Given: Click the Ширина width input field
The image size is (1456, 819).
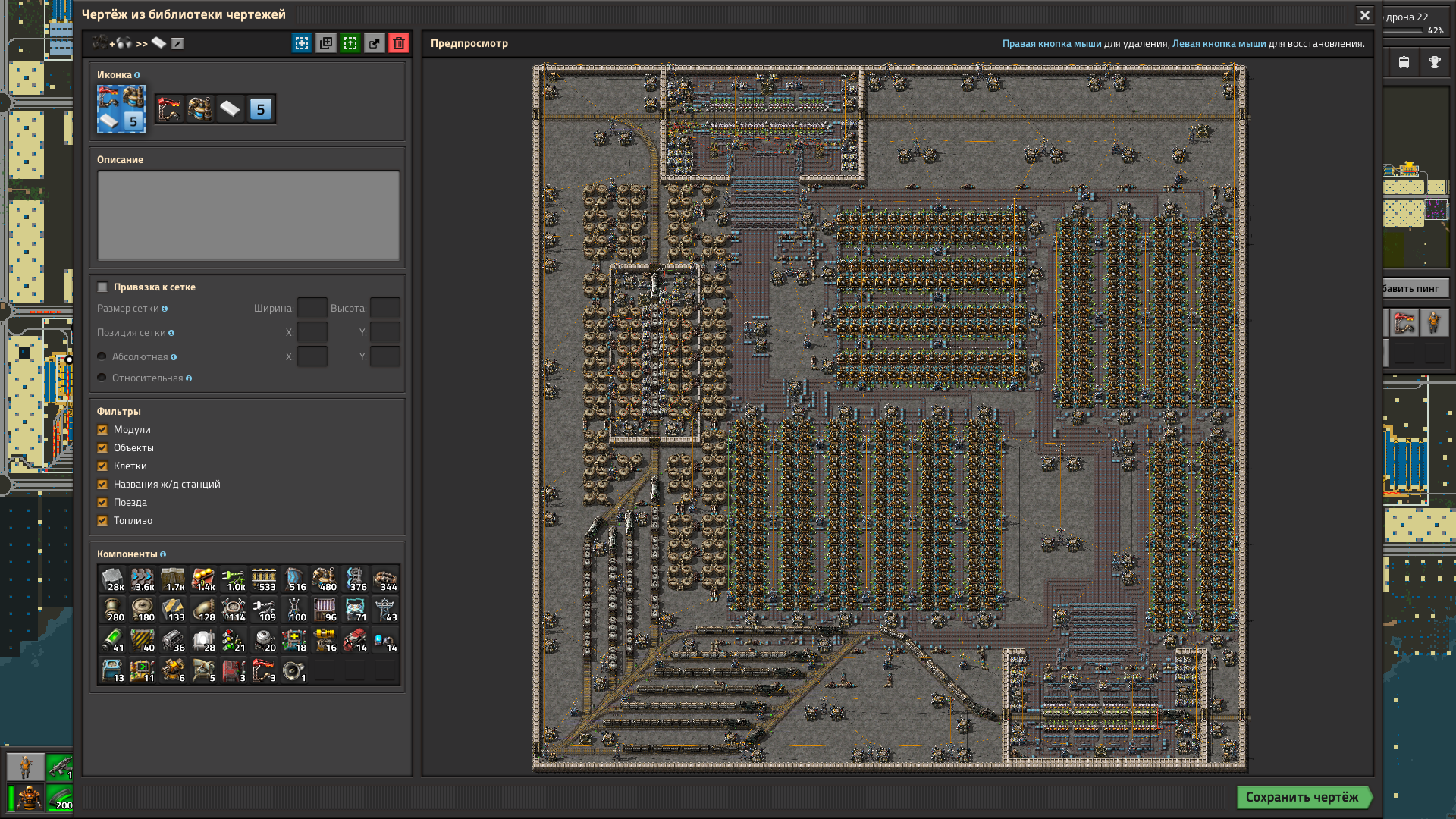Looking at the screenshot, I should (x=312, y=309).
